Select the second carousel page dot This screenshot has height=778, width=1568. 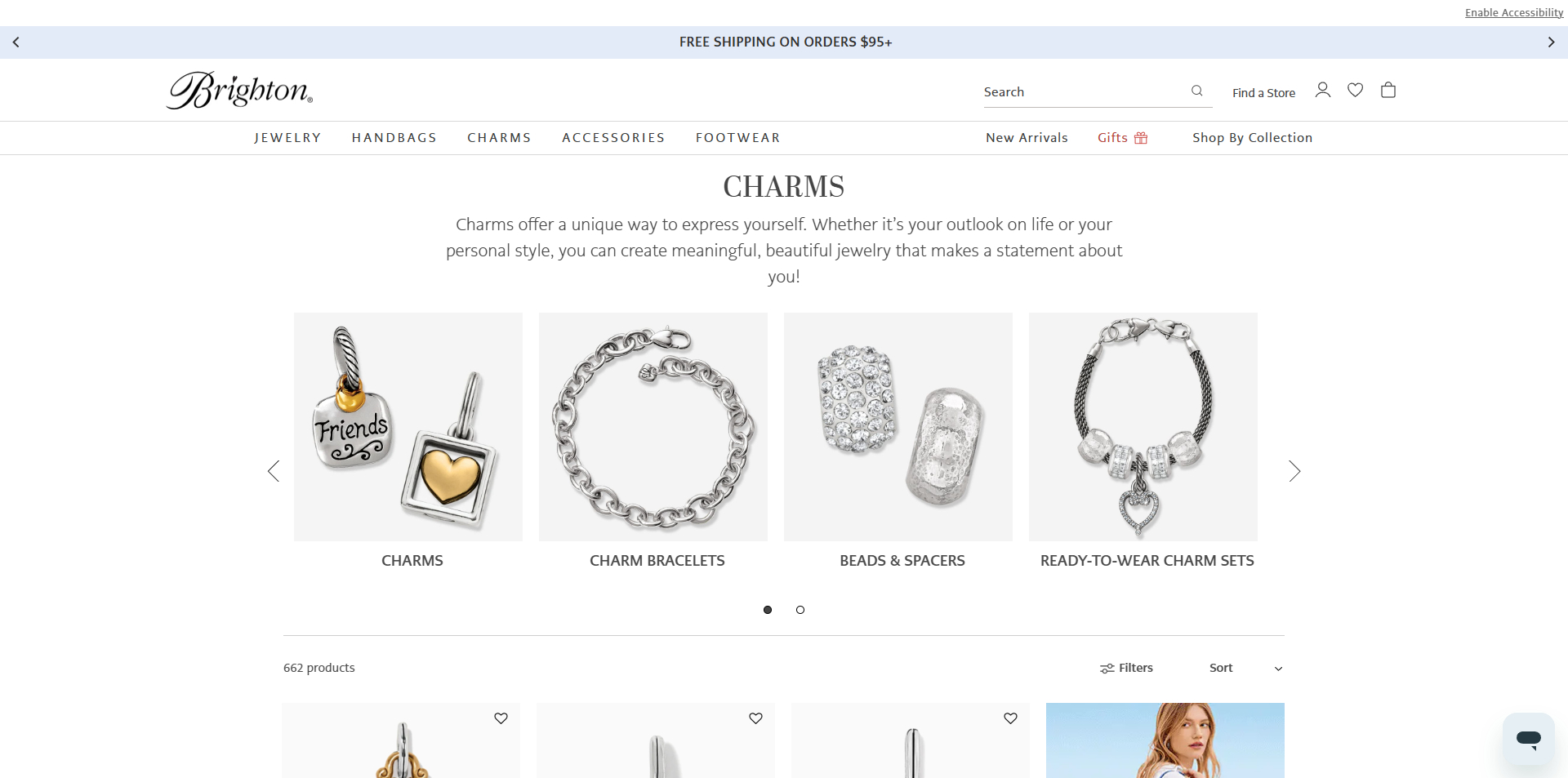point(800,610)
